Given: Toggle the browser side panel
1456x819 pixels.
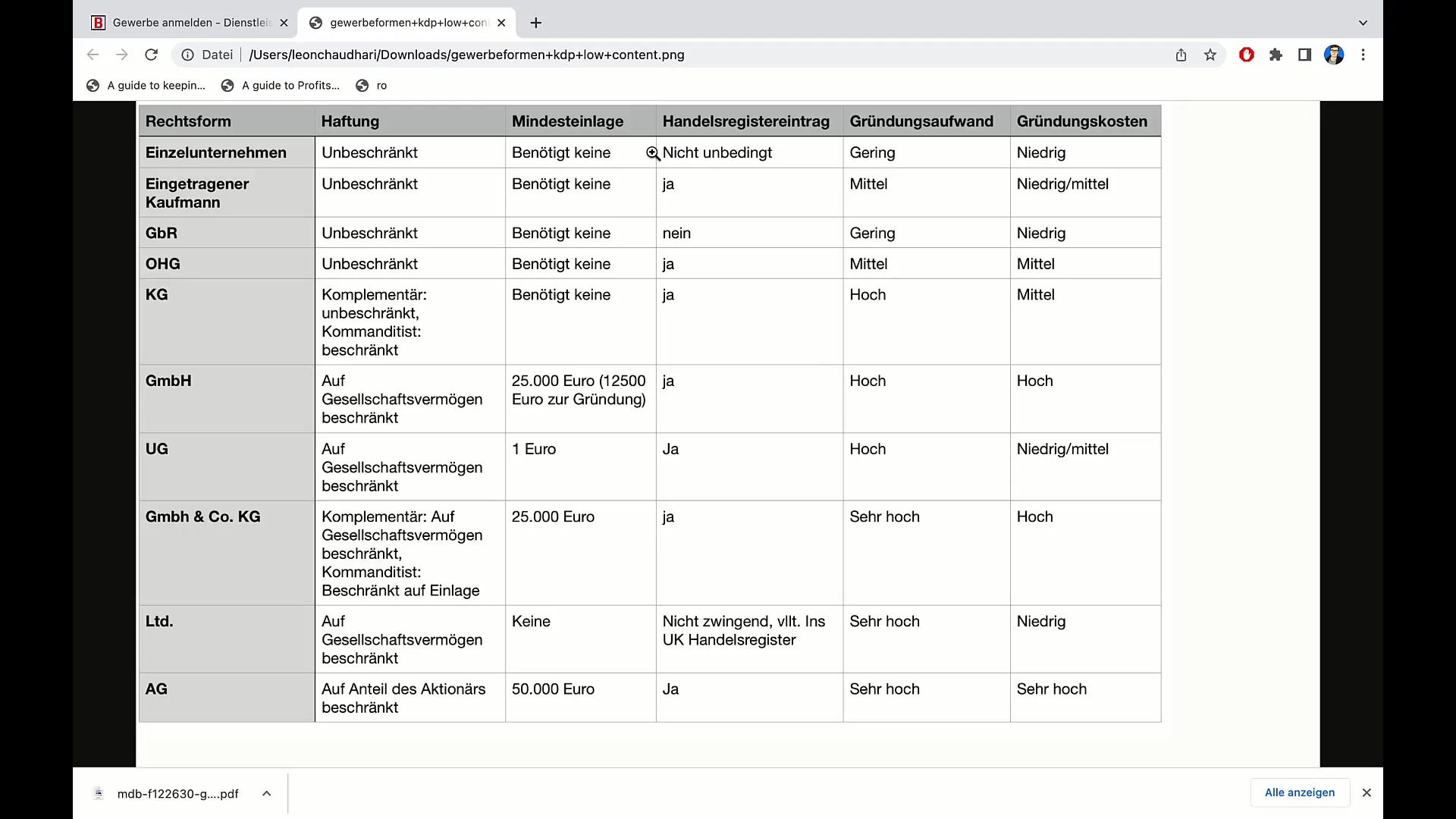Looking at the screenshot, I should [1304, 55].
